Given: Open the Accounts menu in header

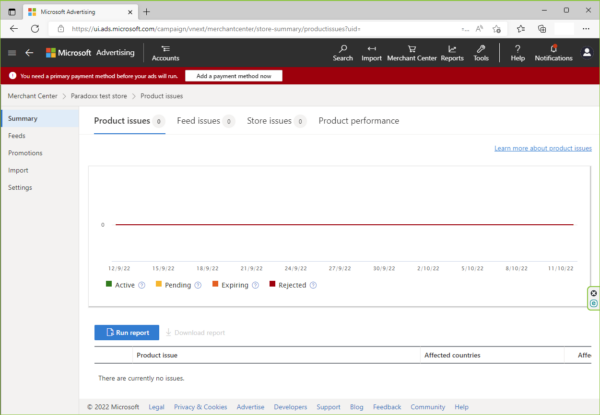Looking at the screenshot, I should [x=165, y=53].
